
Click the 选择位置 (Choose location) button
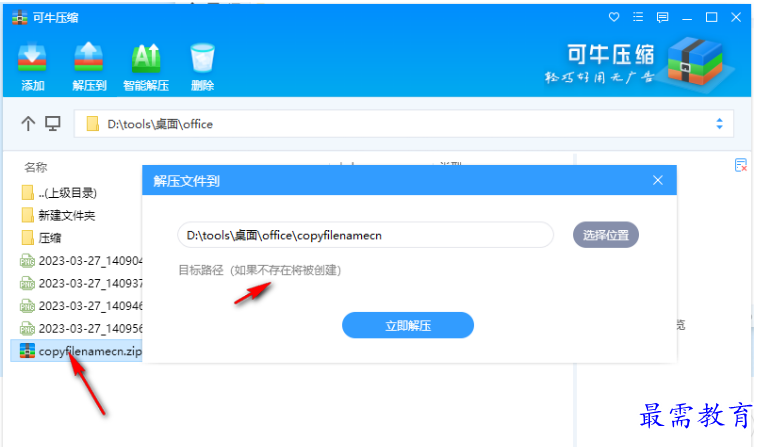pos(605,235)
